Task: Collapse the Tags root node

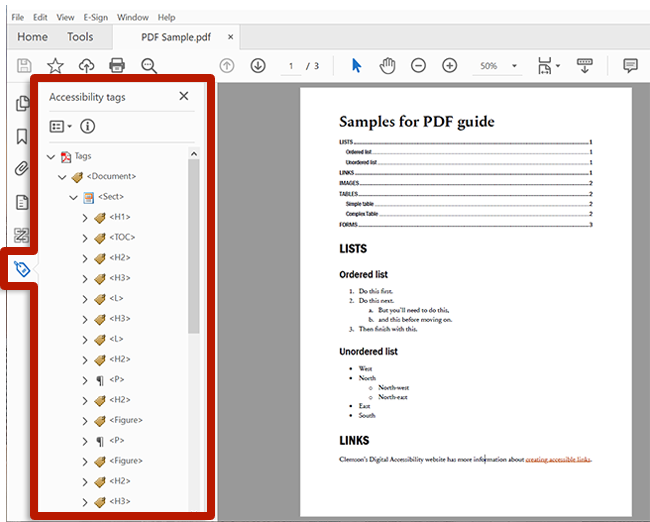Action: click(51, 157)
